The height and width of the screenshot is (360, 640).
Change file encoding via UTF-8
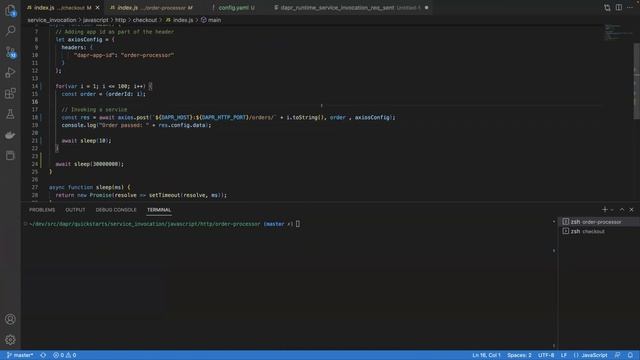pos(546,355)
